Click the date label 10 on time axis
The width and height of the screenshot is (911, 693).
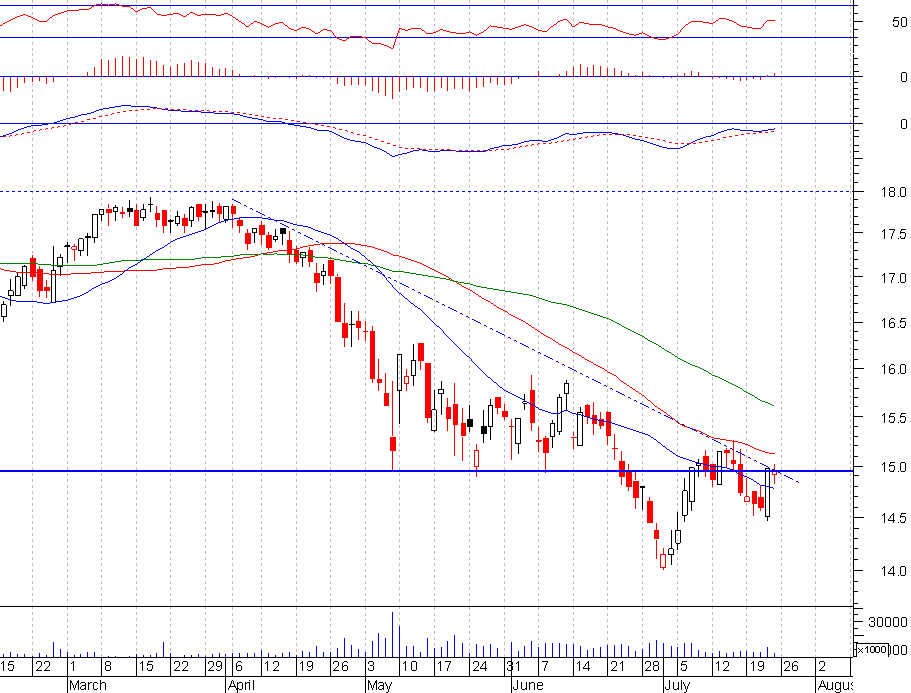tap(410, 666)
